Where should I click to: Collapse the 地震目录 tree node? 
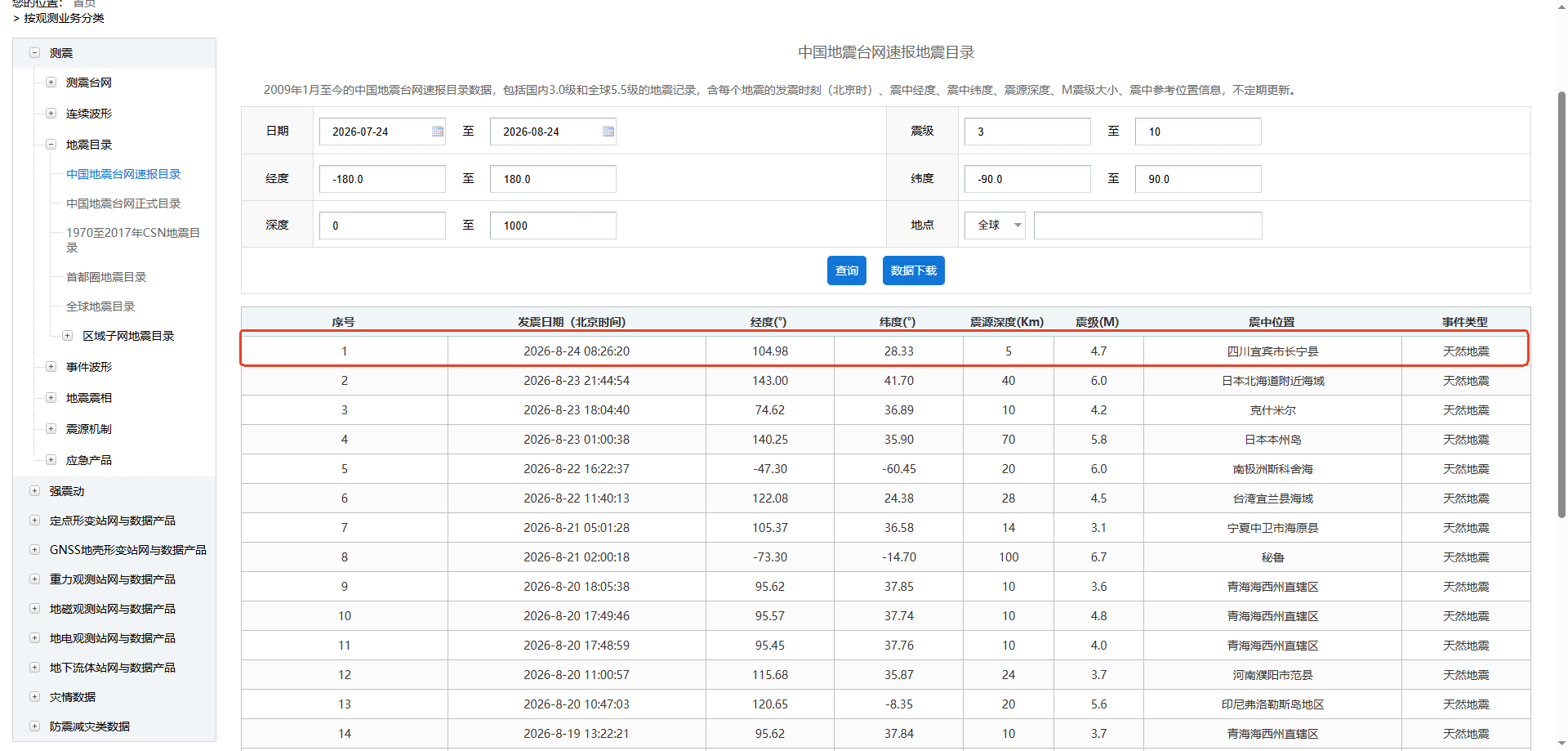coord(51,145)
